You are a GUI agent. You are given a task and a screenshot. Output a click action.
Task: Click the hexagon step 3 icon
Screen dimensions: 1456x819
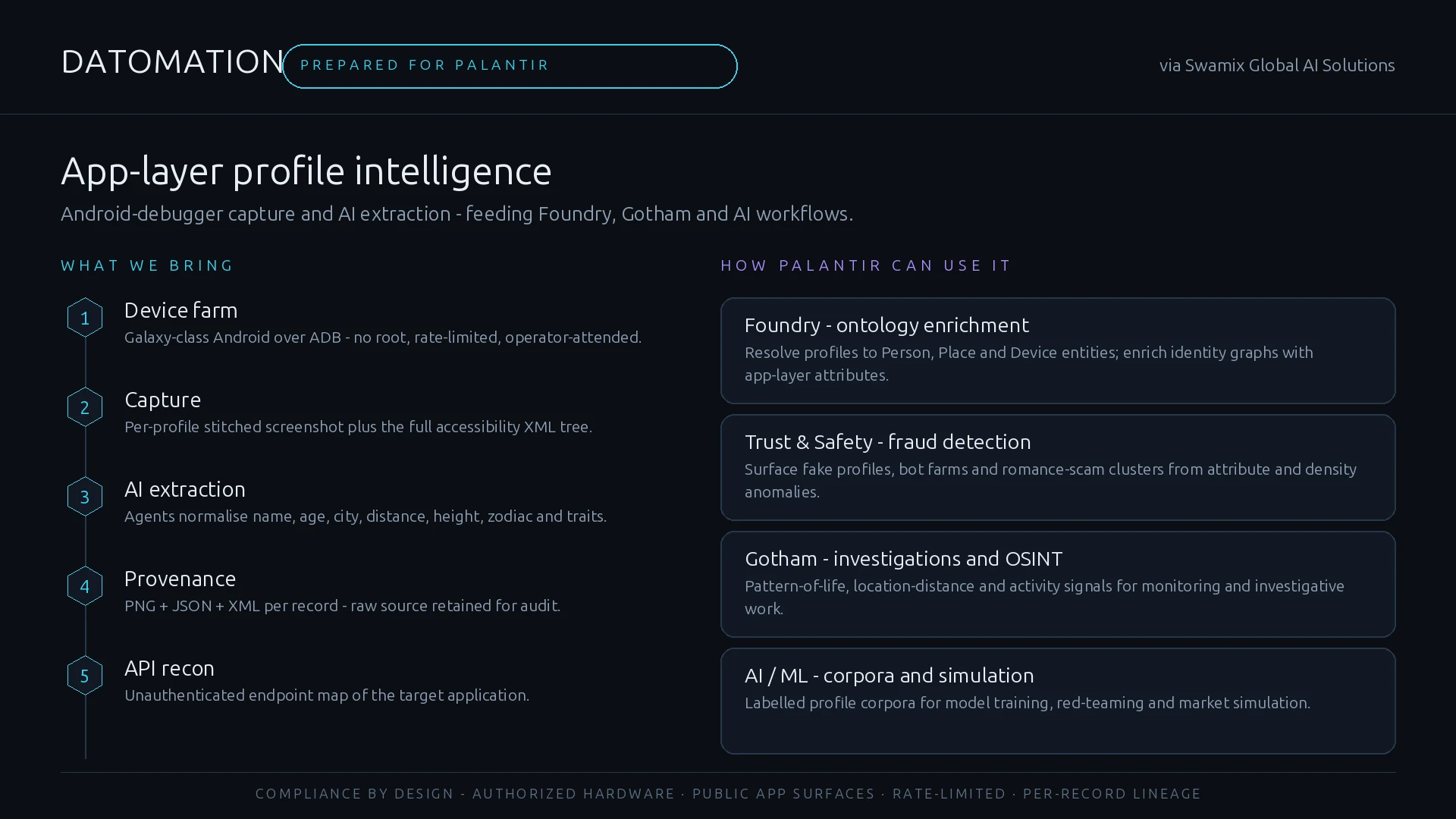tap(85, 497)
